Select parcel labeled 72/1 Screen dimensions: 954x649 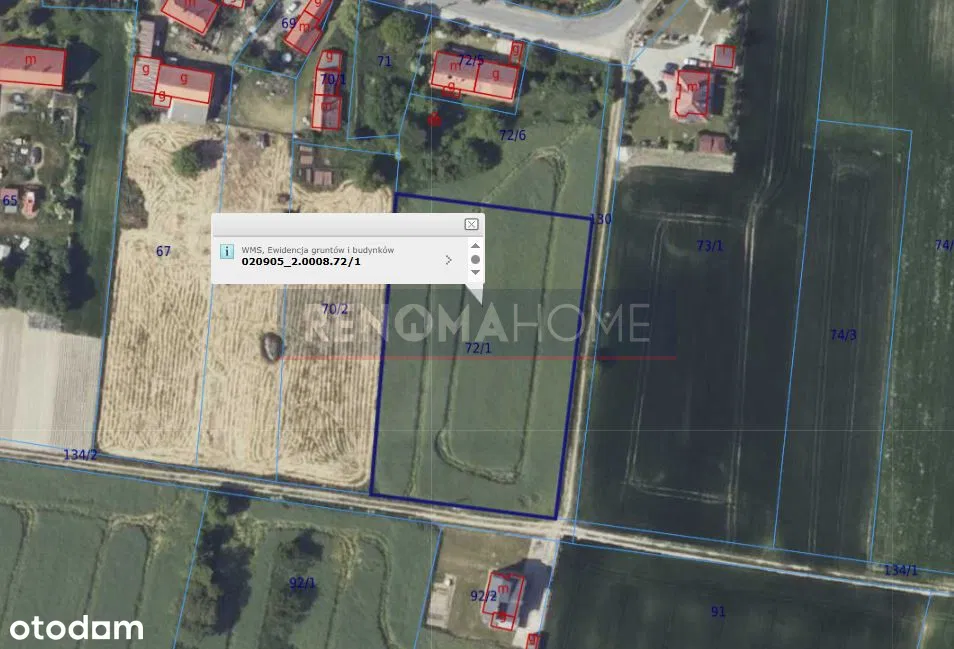coord(478,348)
